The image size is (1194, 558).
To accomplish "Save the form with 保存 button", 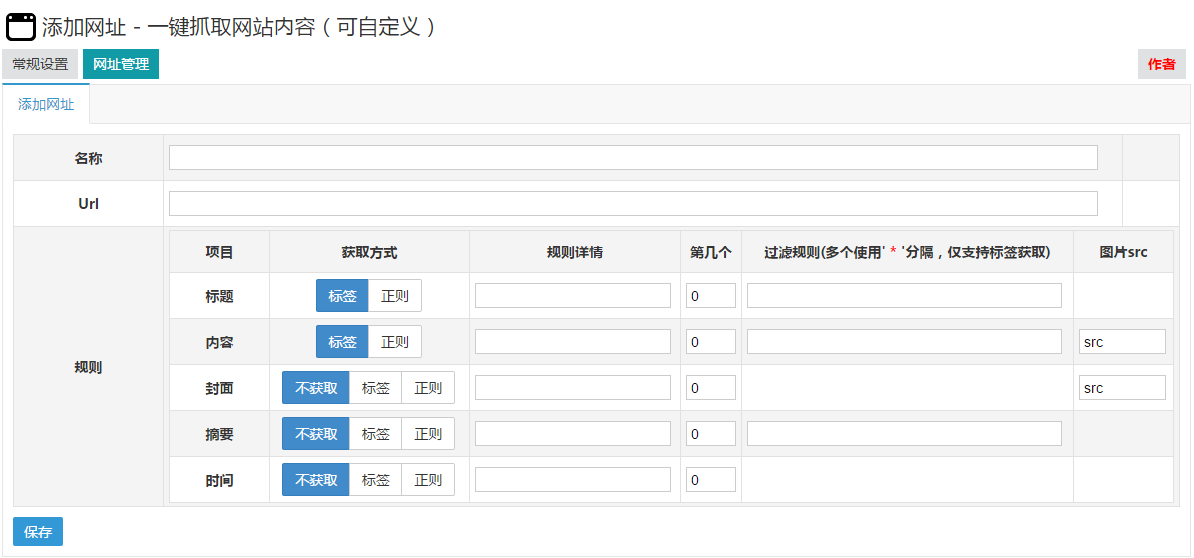I will (38, 531).
